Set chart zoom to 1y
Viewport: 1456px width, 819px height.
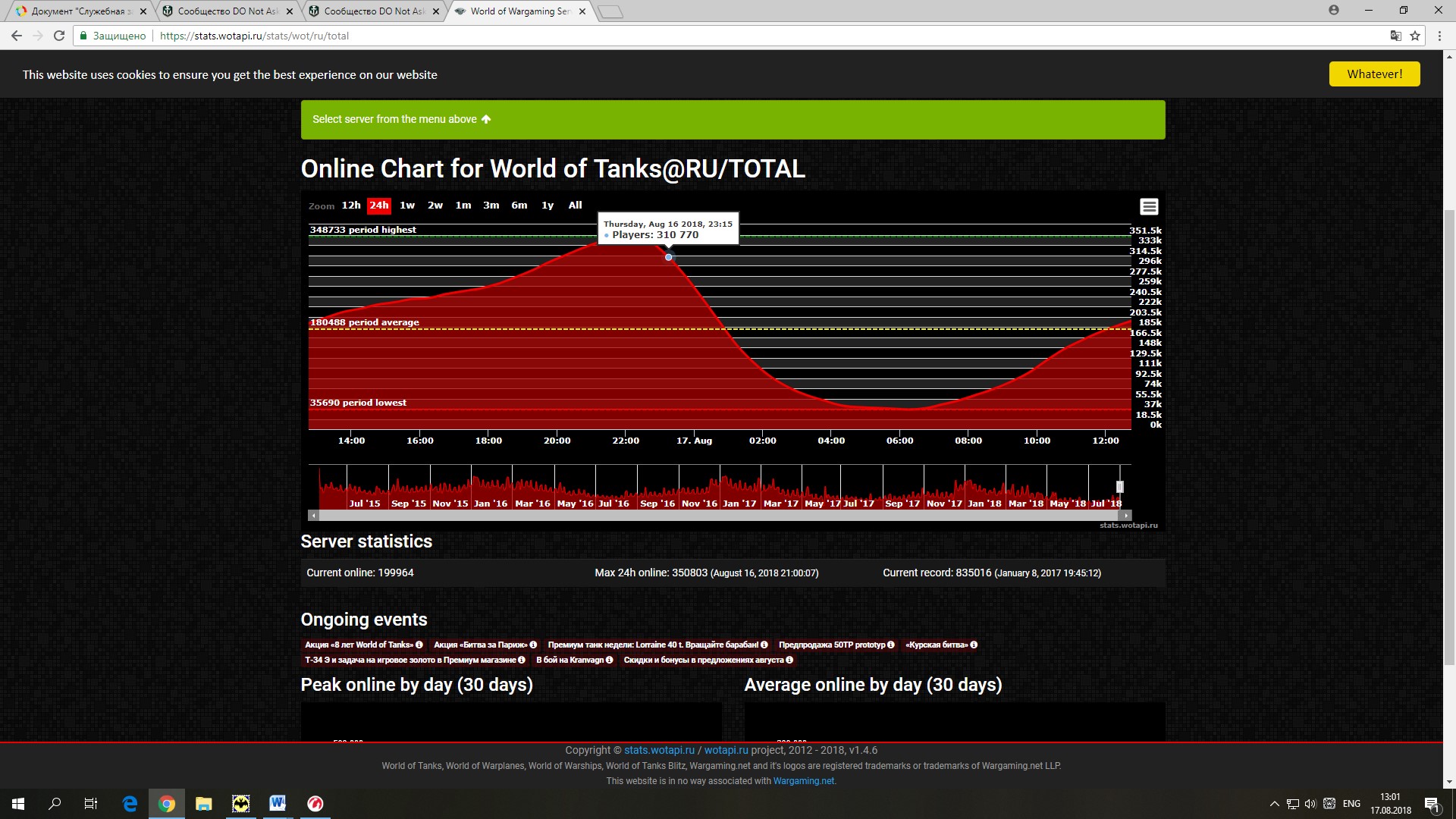click(x=548, y=206)
